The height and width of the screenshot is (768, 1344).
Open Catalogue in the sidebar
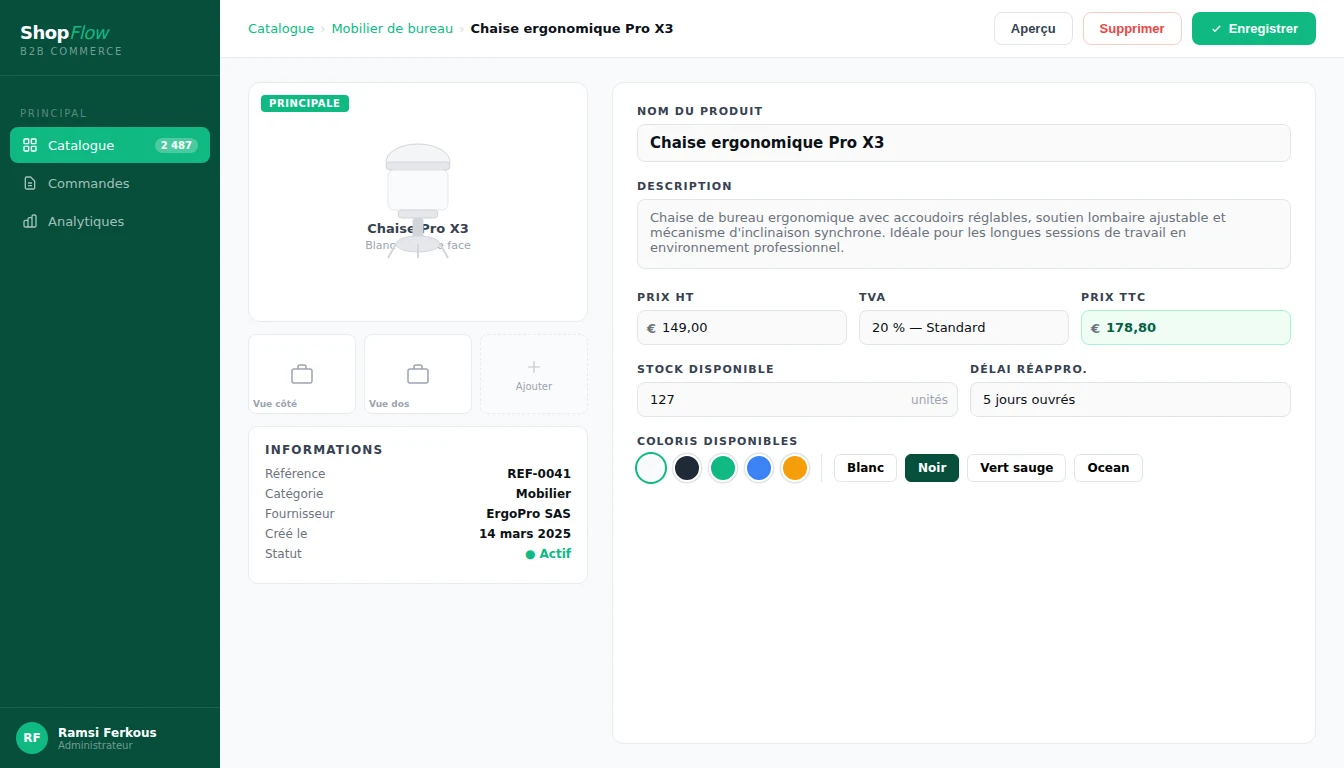click(x=110, y=145)
